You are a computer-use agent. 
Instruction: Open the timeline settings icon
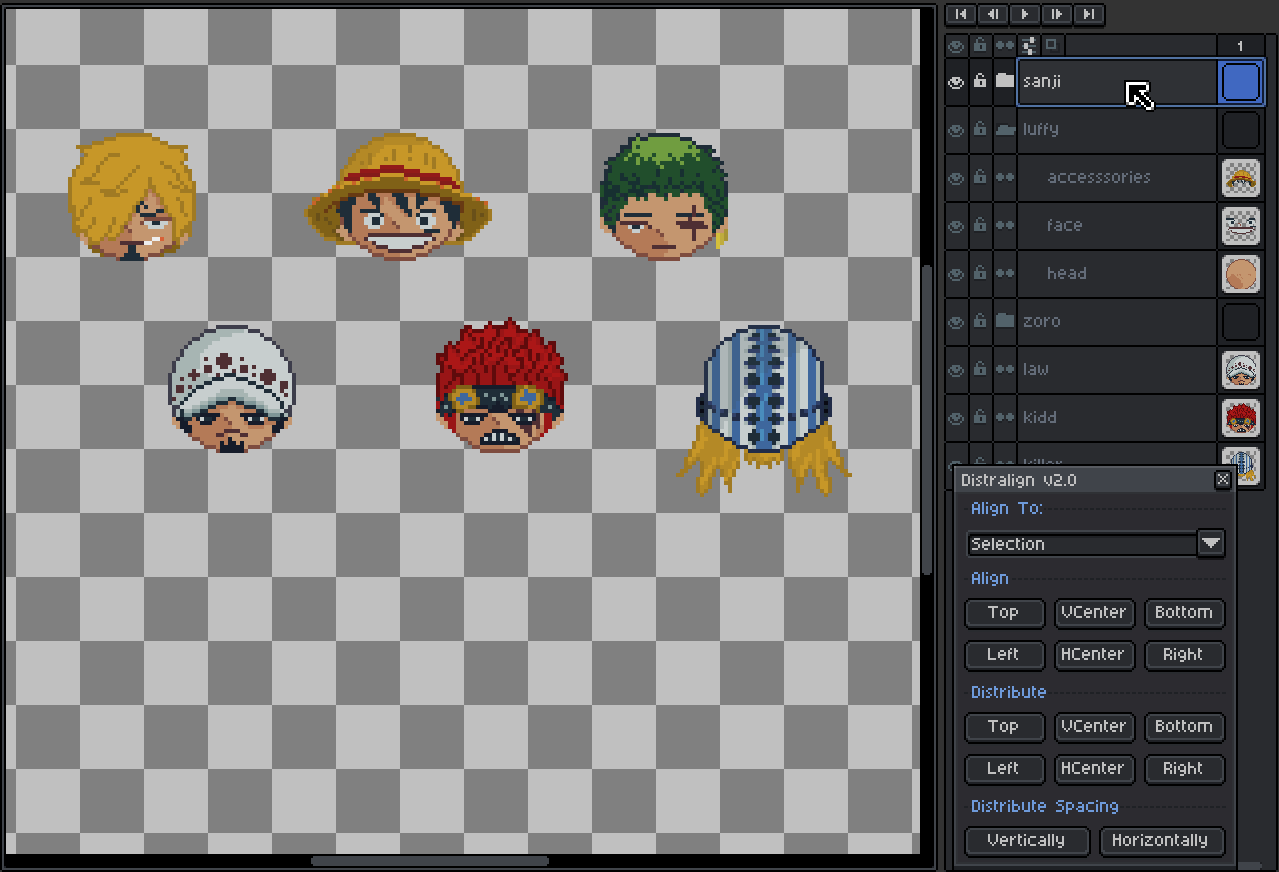[1029, 45]
